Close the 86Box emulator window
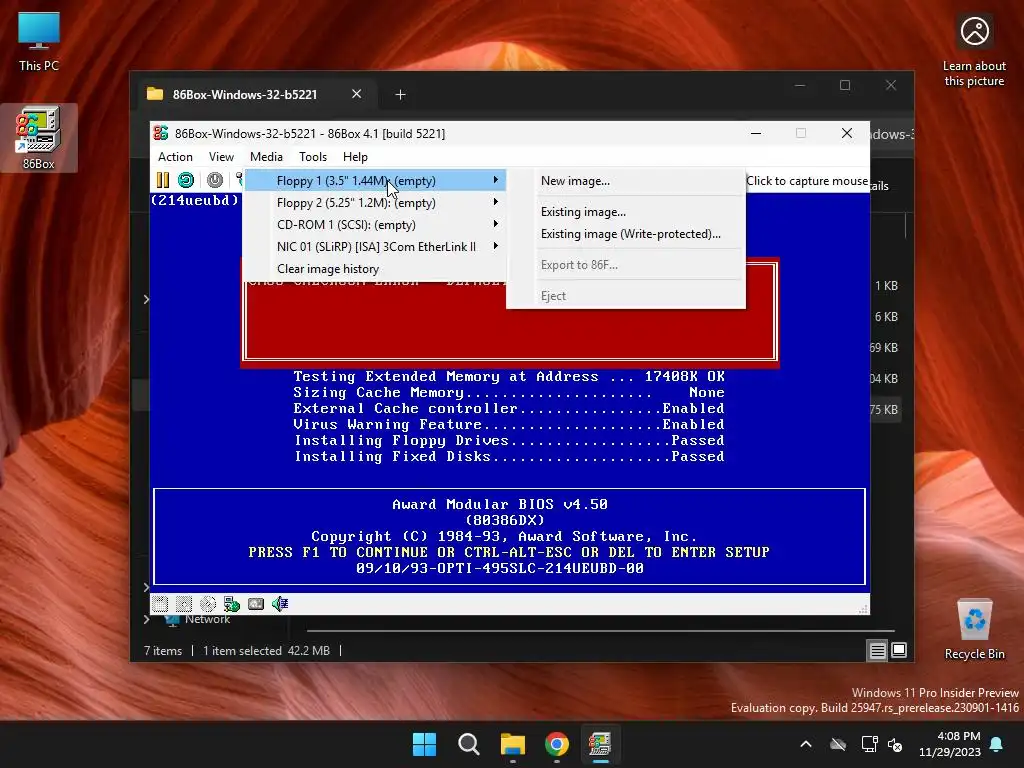The height and width of the screenshot is (768, 1024). point(847,133)
